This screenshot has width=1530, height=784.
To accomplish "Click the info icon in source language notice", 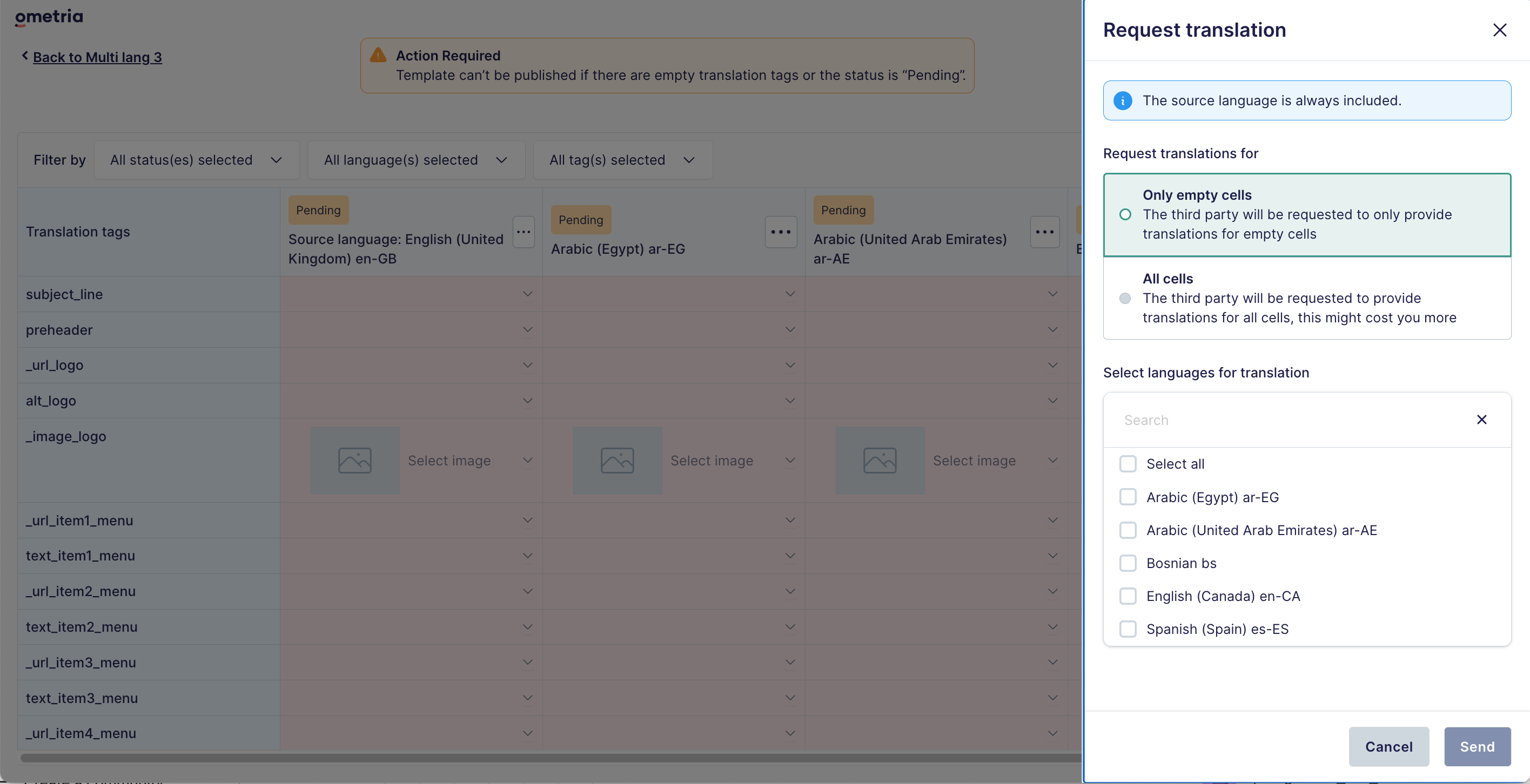I will tap(1122, 100).
